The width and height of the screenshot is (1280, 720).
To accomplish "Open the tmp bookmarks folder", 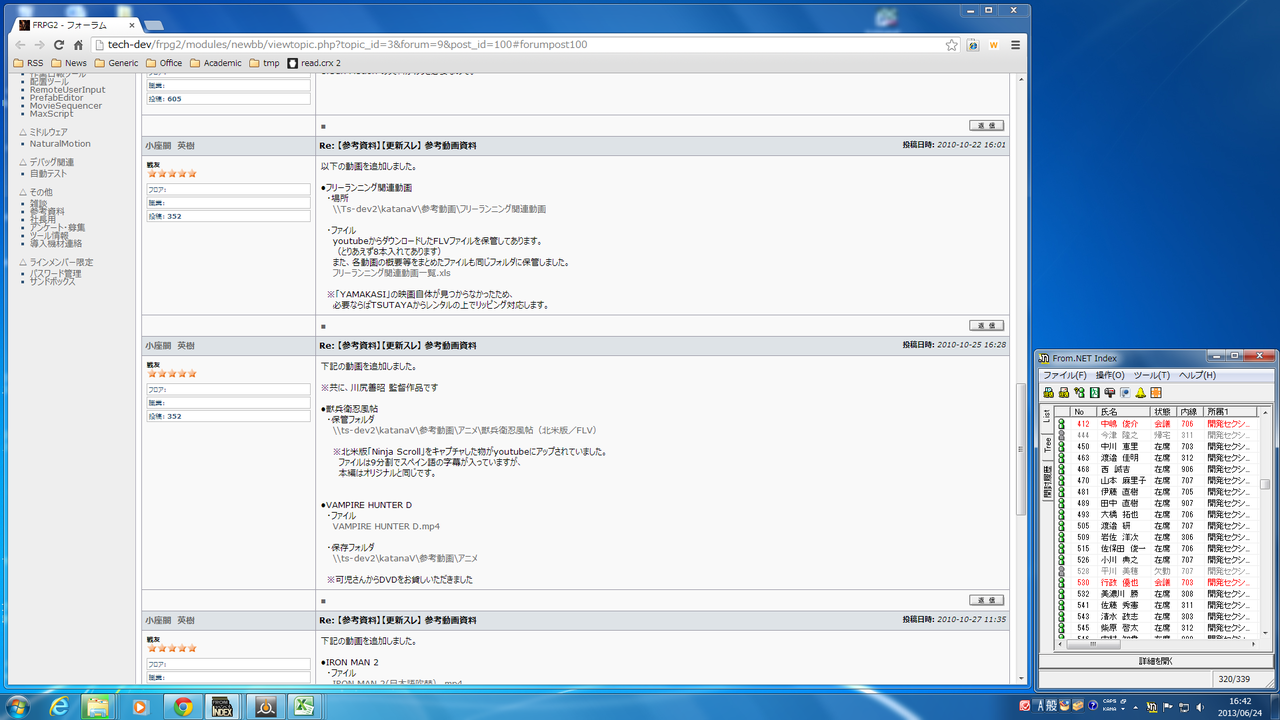I will (x=264, y=63).
